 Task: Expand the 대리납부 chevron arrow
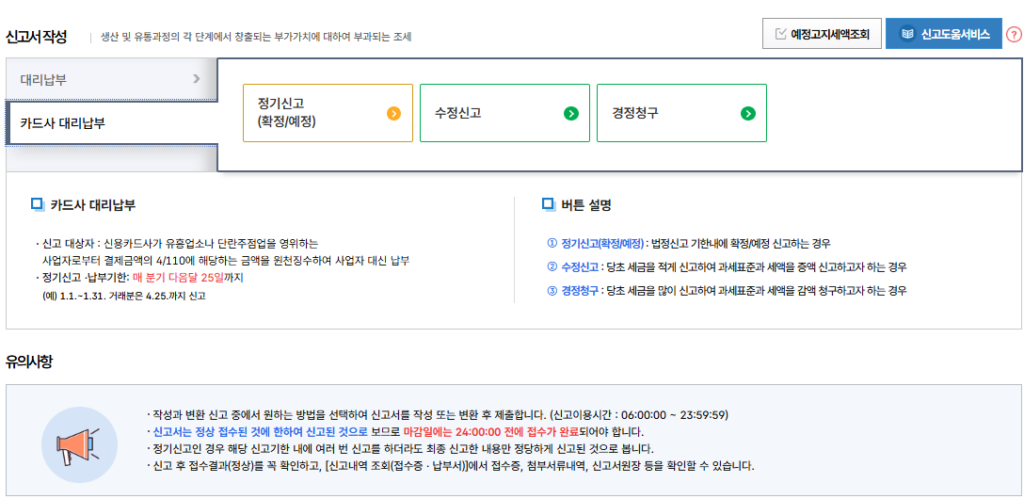tap(196, 78)
